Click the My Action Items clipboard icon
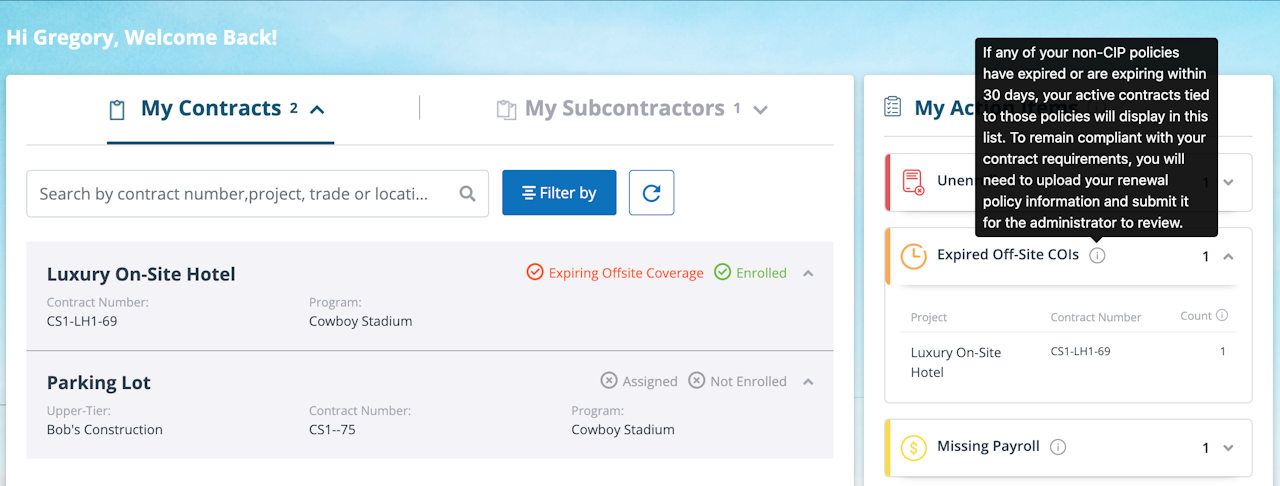Viewport: 1280px width, 486px height. [x=893, y=108]
